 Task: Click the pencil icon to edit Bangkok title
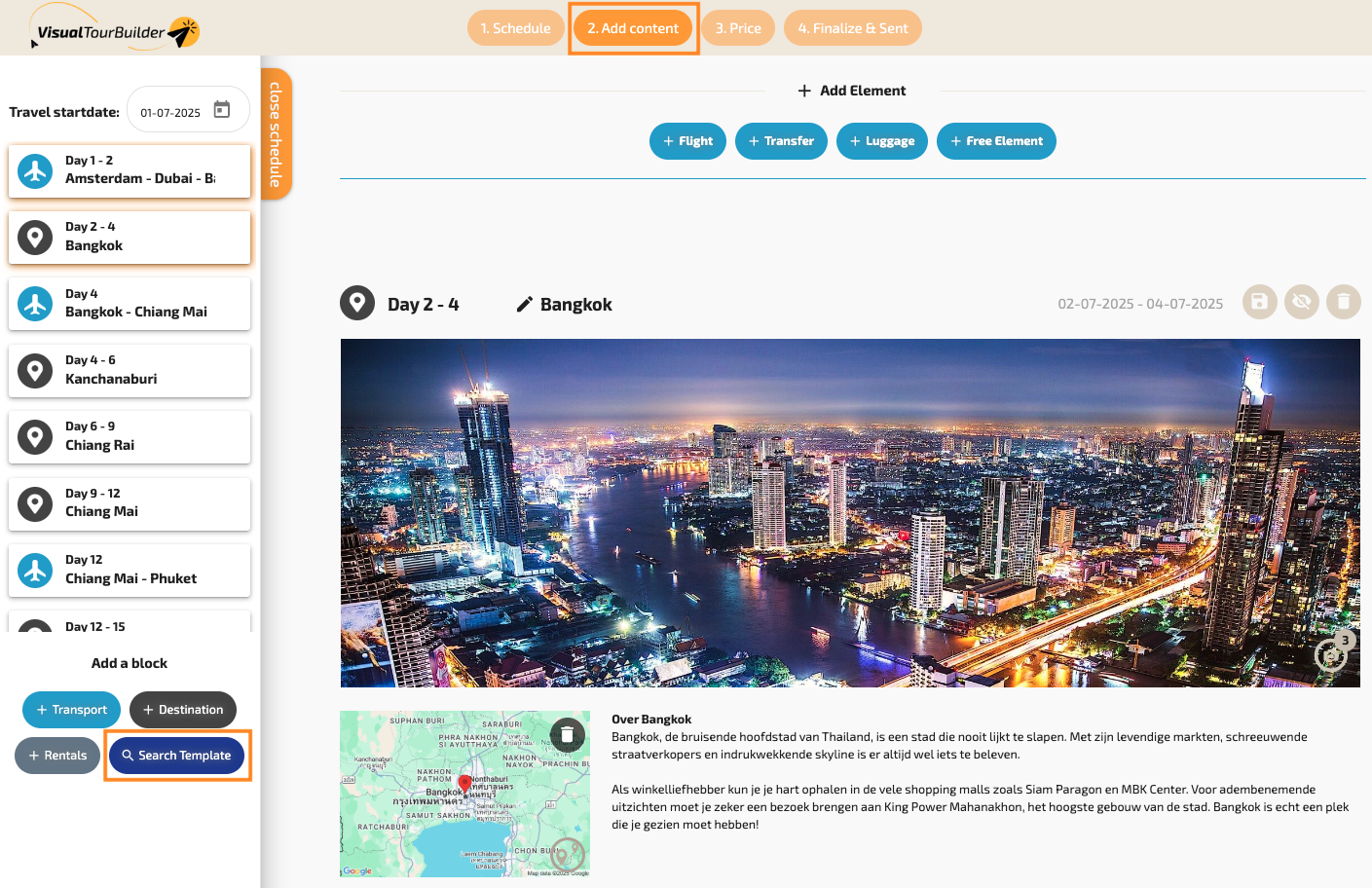click(x=524, y=305)
